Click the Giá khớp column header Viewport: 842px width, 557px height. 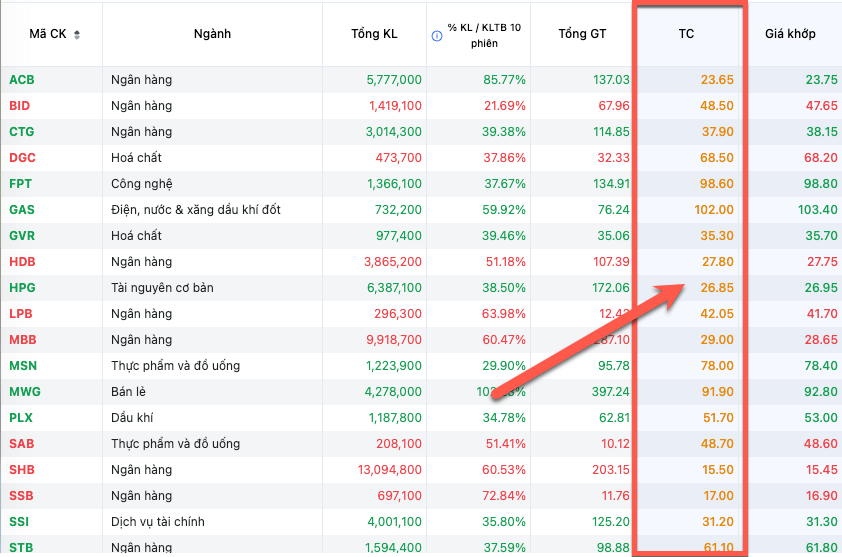[790, 34]
